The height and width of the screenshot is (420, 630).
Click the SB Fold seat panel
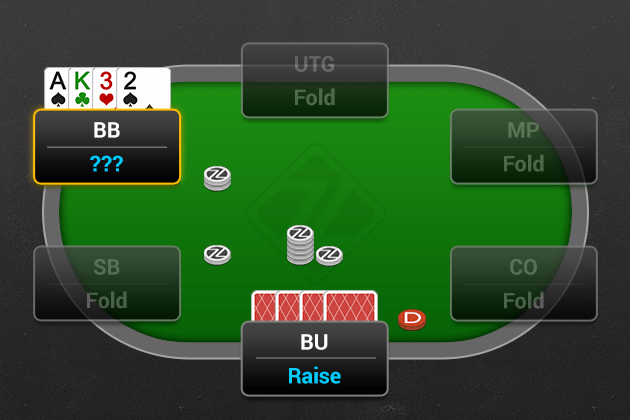pos(107,283)
